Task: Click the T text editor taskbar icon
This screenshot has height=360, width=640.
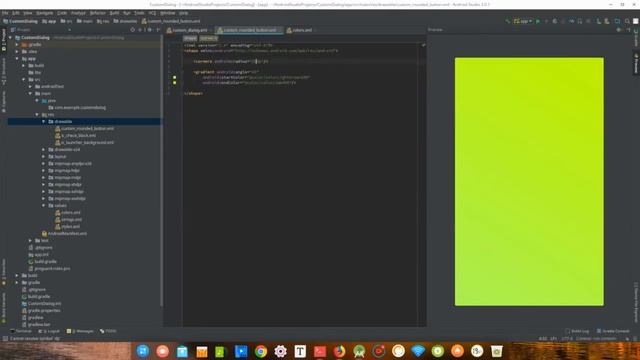Action: (300, 351)
